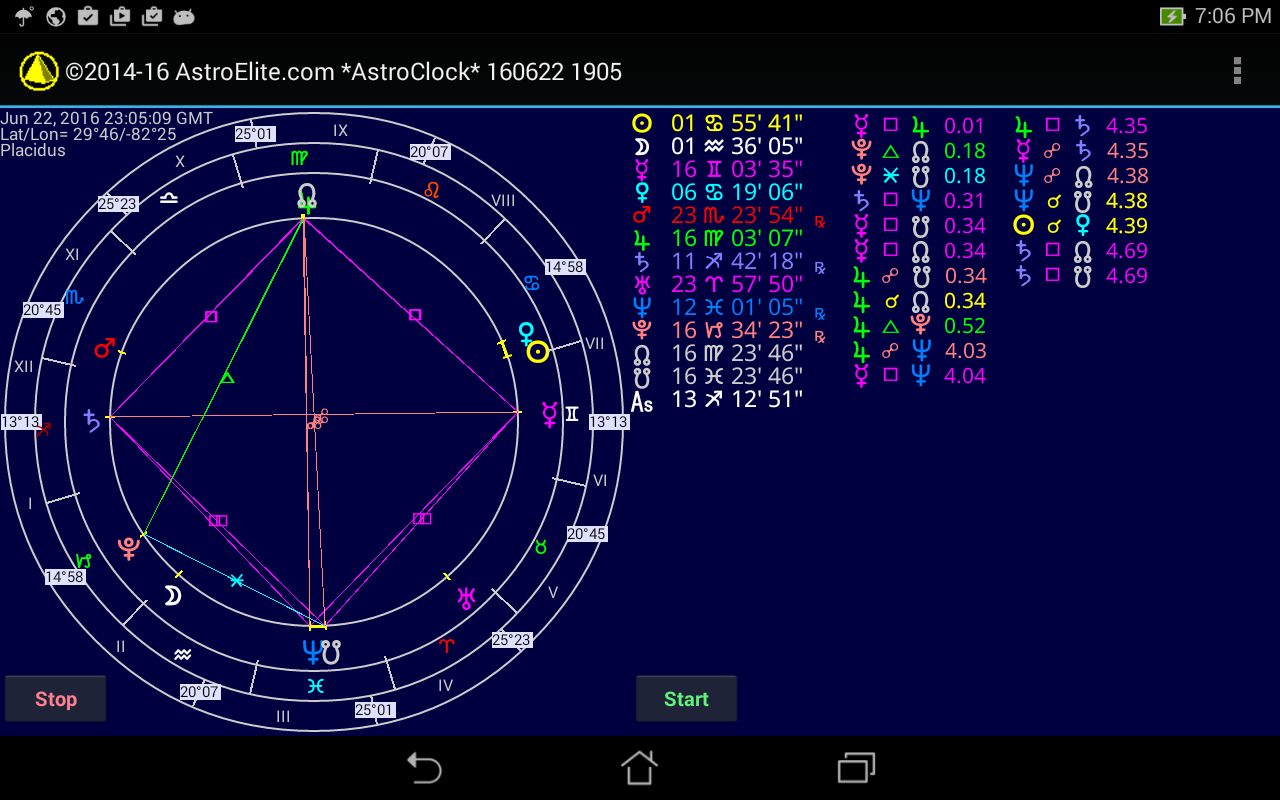The width and height of the screenshot is (1280, 800).
Task: Select the red Aries glyph on the wheel
Action: 446,646
